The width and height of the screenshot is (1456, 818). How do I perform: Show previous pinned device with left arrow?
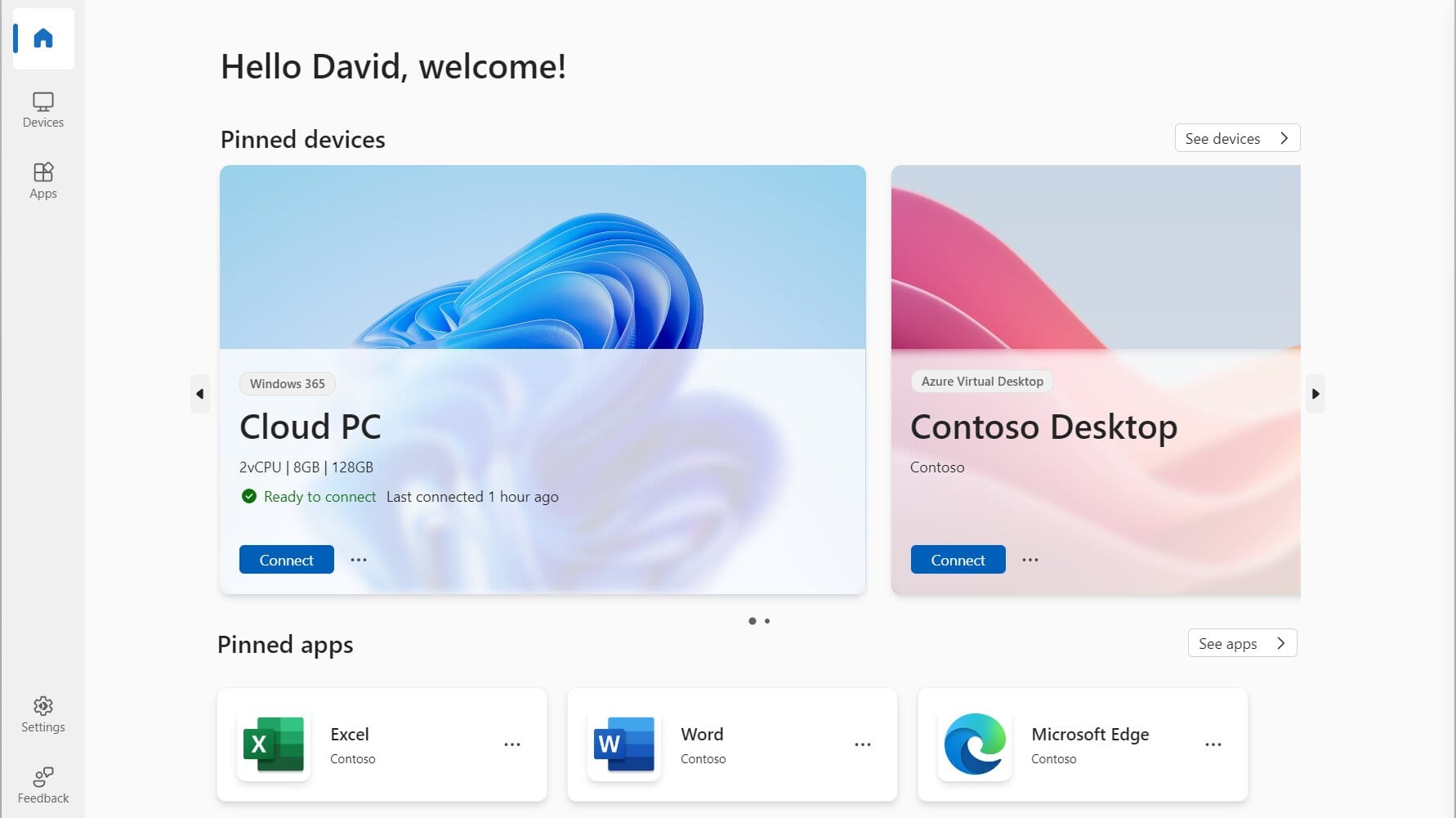coord(199,394)
